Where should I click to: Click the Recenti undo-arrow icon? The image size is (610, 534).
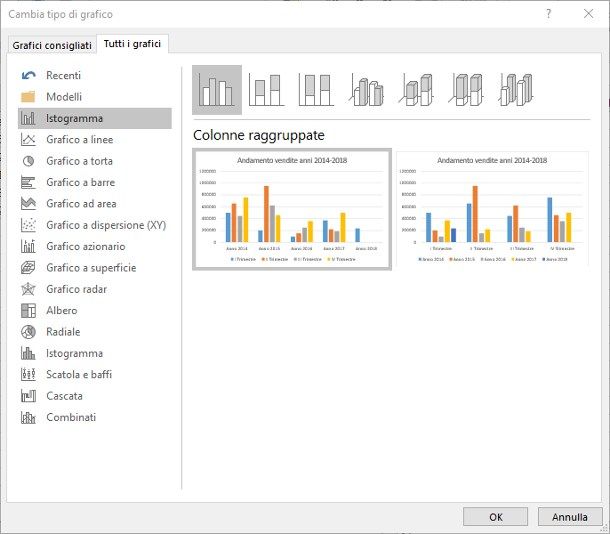coord(28,75)
